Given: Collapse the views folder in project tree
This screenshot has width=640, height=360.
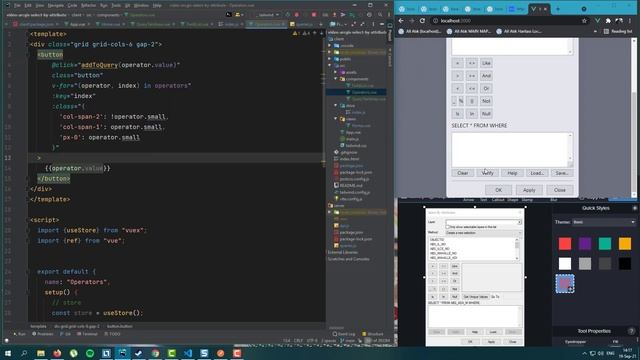Looking at the screenshot, I should click(x=336, y=119).
